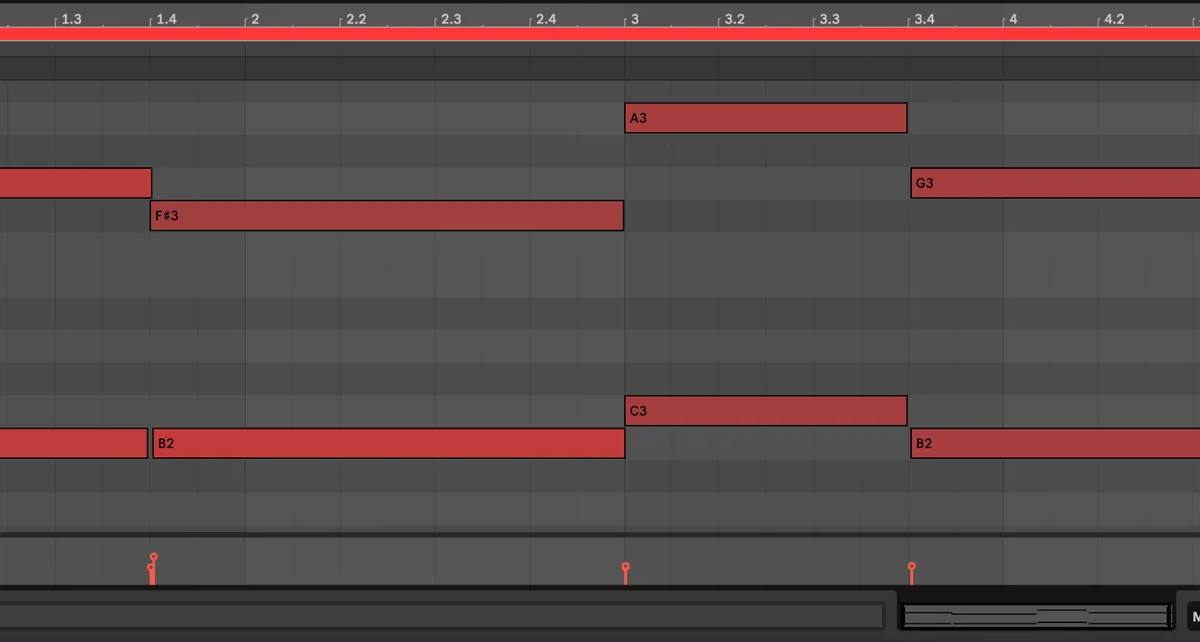1200x642 pixels.
Task: Click bar 2 on the ruler
Action: point(255,18)
